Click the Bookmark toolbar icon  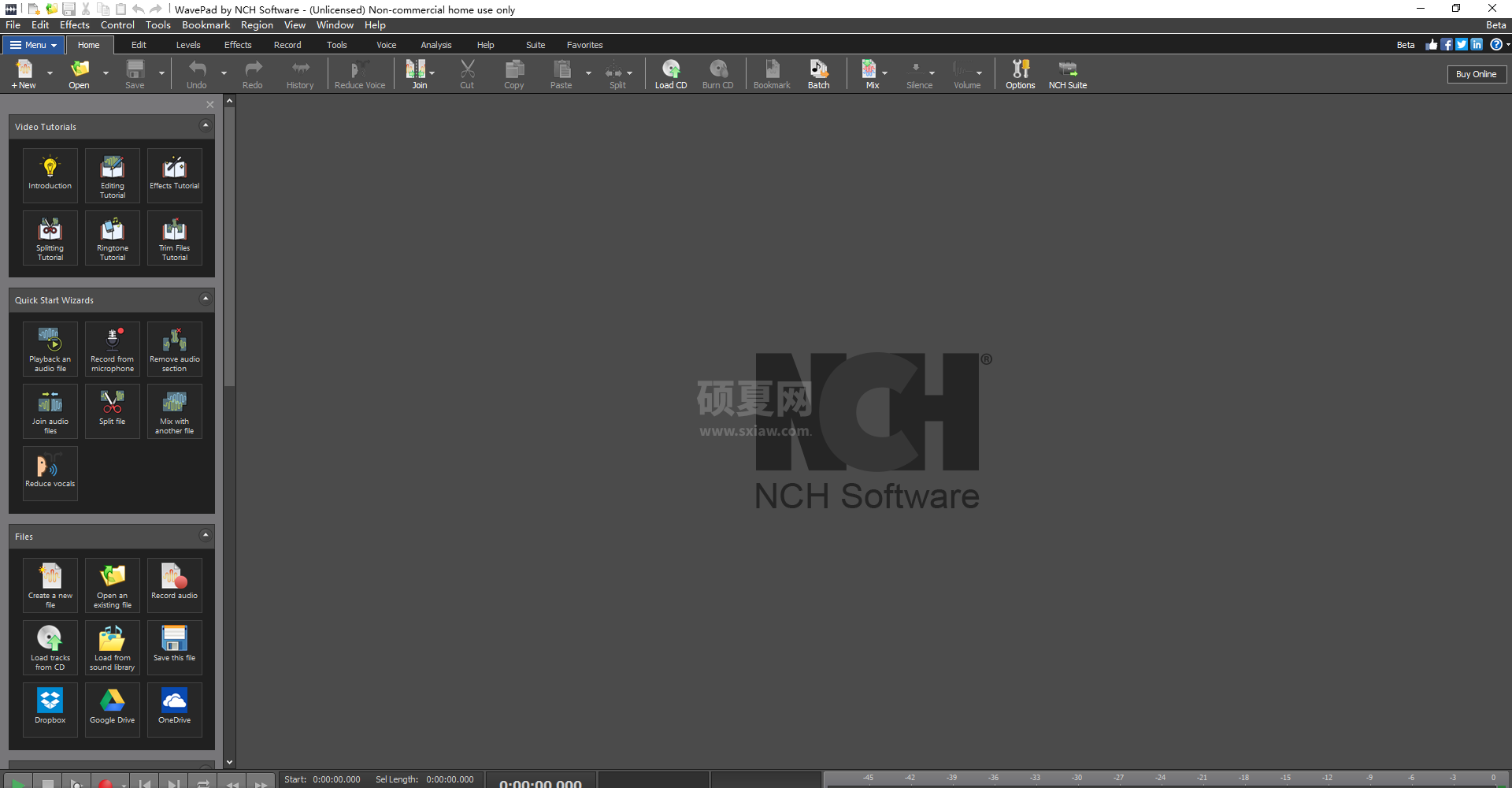[x=772, y=74]
